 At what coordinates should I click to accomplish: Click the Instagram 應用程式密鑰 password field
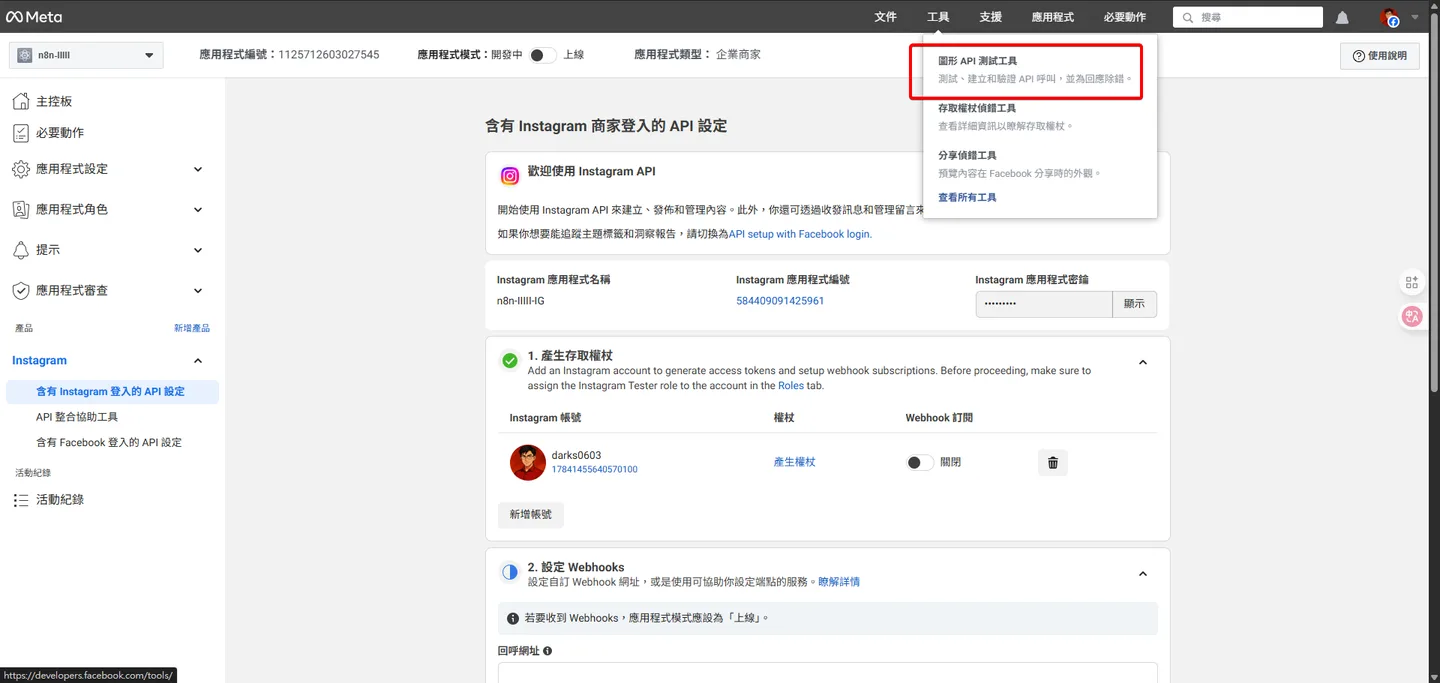[x=1044, y=304]
